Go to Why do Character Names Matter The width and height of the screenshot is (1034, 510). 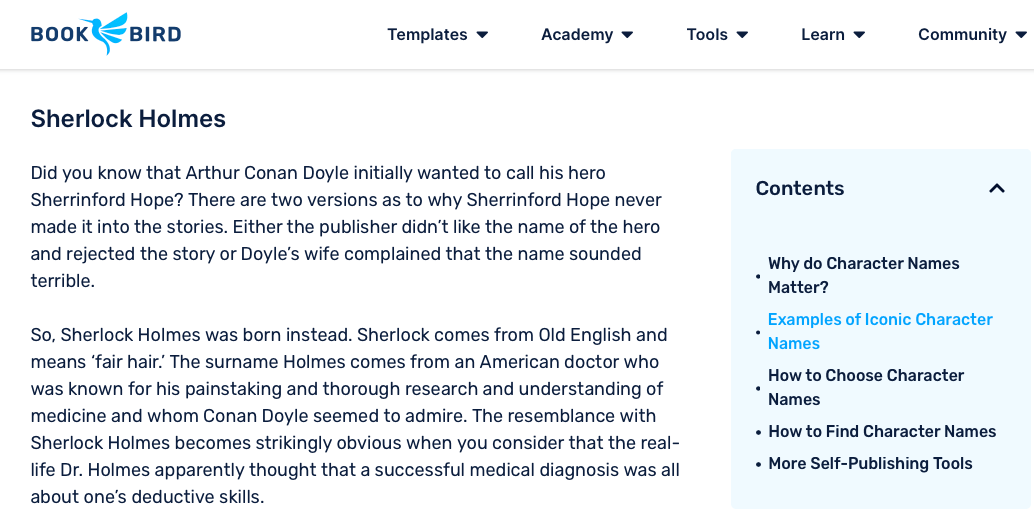863,275
